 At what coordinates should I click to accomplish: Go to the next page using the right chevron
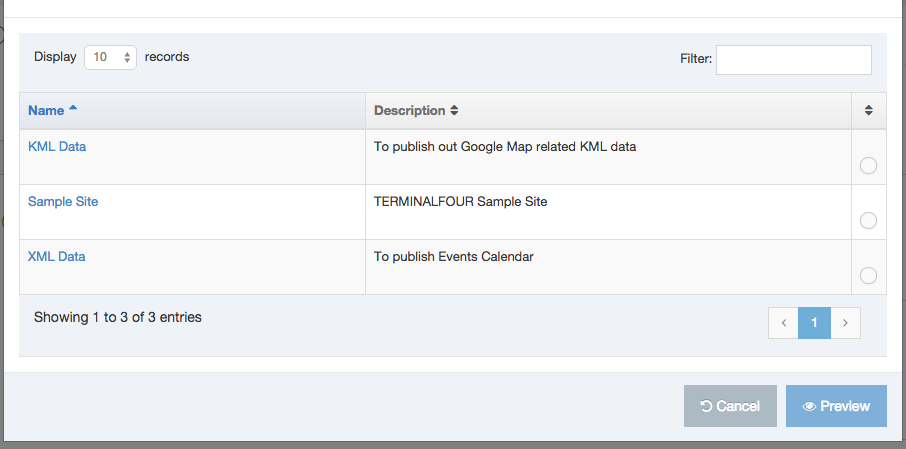pos(845,323)
